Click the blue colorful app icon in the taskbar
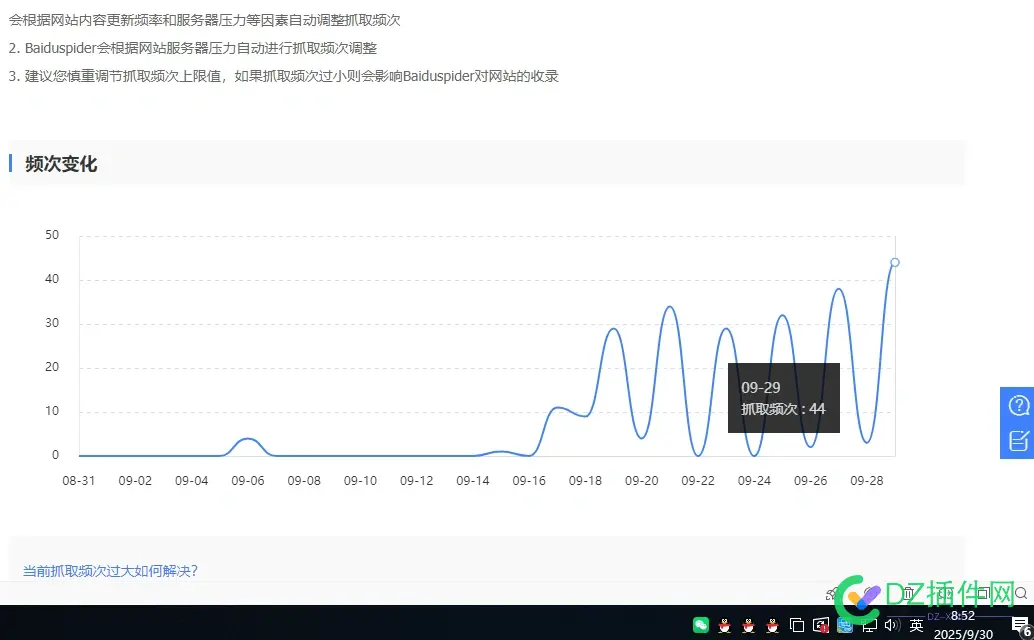Image resolution: width=1034 pixels, height=640 pixels. 844,626
